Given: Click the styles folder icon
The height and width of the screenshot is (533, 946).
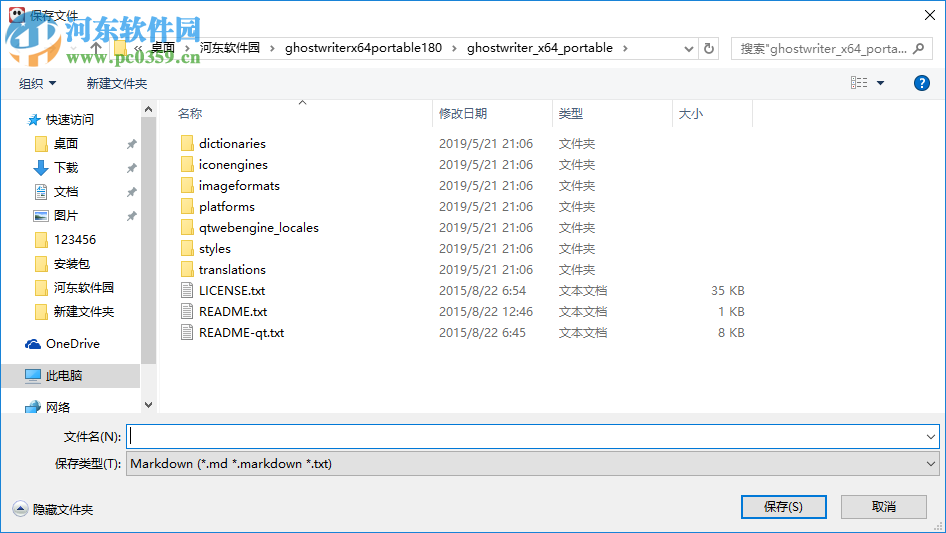Looking at the screenshot, I should click(x=187, y=248).
